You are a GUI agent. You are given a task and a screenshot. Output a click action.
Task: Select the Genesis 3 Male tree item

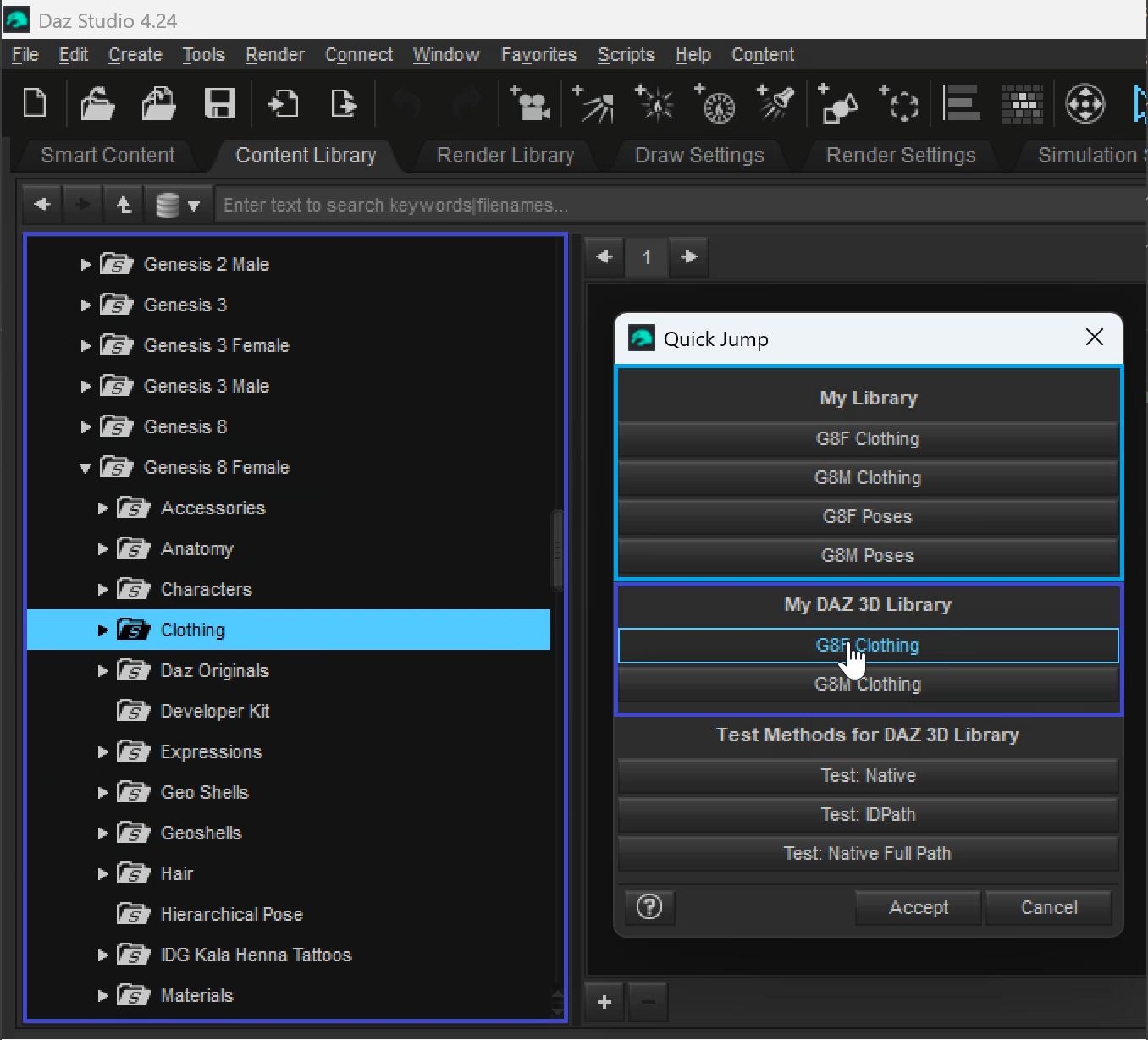coord(207,386)
